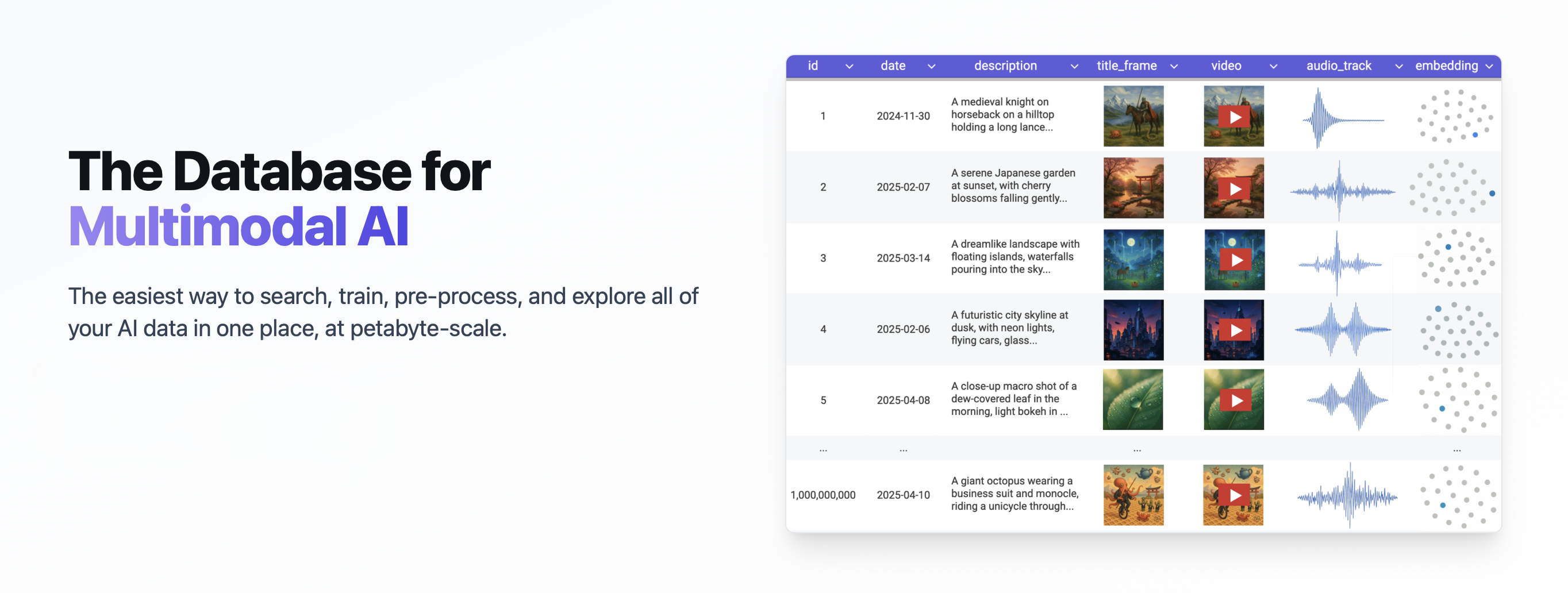Open the octopus title_frame thumbnail
The image size is (1568, 593).
coord(1133,495)
